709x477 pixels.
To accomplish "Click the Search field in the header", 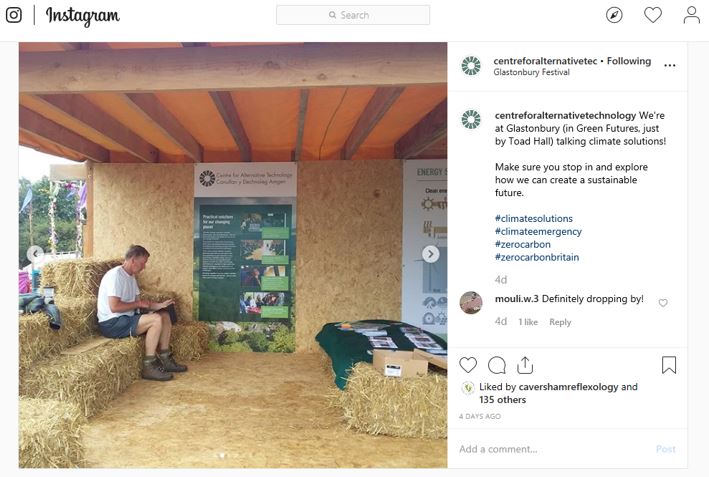I will (353, 15).
